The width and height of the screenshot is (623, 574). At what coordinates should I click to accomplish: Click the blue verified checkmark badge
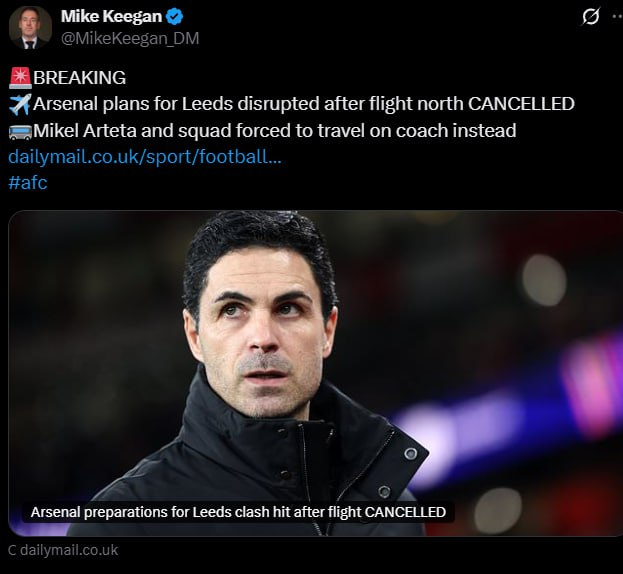175,16
